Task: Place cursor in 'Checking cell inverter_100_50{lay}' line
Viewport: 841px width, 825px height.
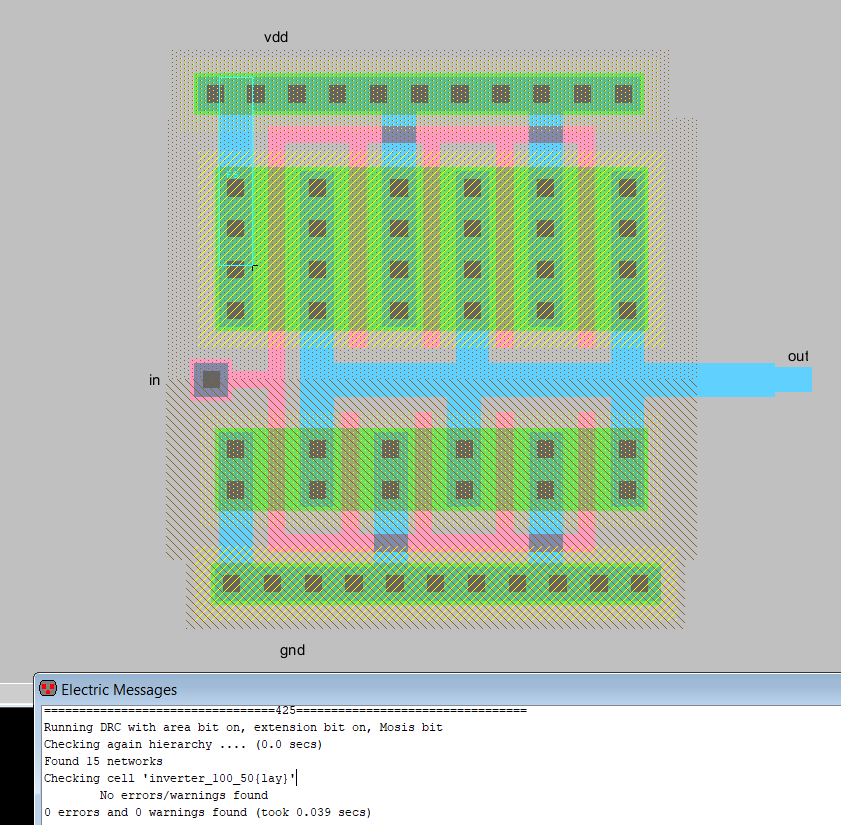Action: pyautogui.click(x=170, y=777)
